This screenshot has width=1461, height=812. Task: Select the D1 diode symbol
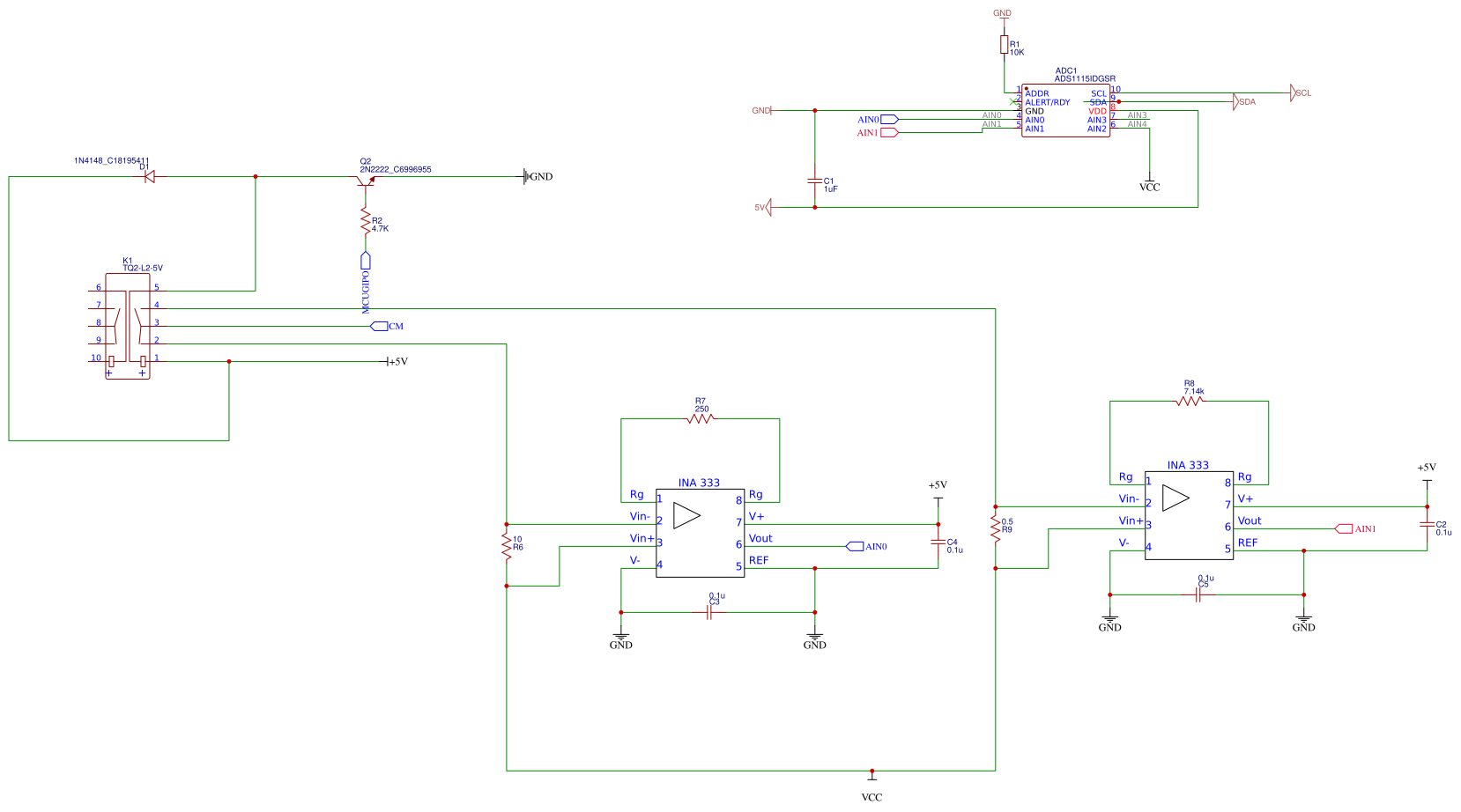(149, 176)
